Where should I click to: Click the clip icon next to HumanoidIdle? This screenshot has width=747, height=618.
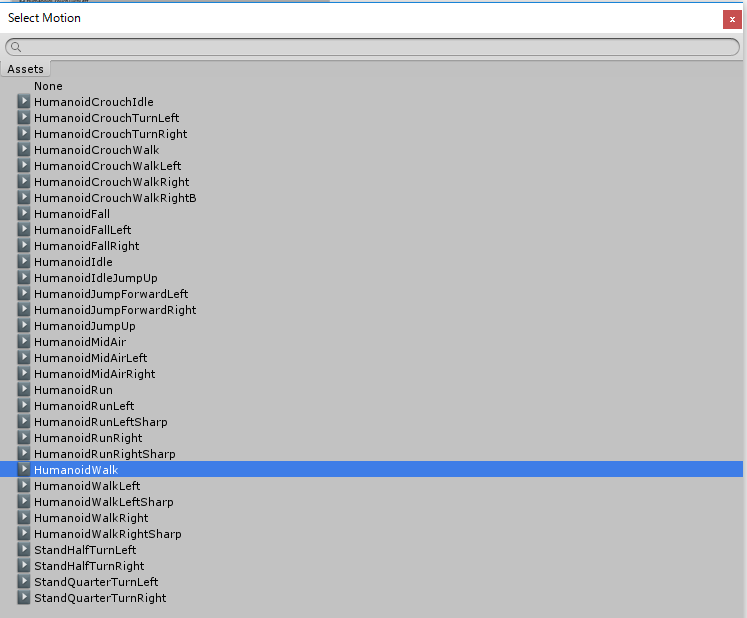(x=24, y=262)
